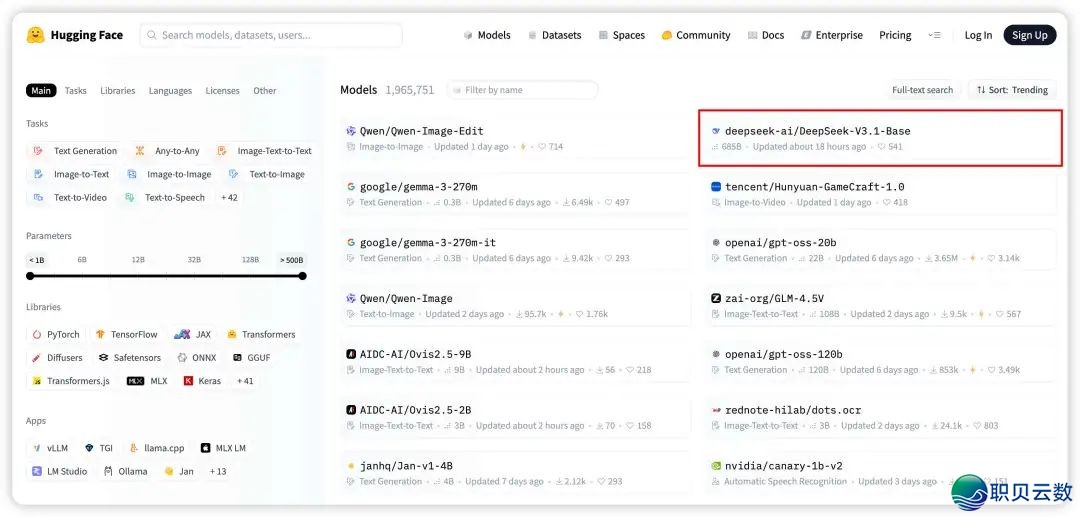Click the TensorFlow library icon
Screen dimensions: 1080x517
coord(101,335)
